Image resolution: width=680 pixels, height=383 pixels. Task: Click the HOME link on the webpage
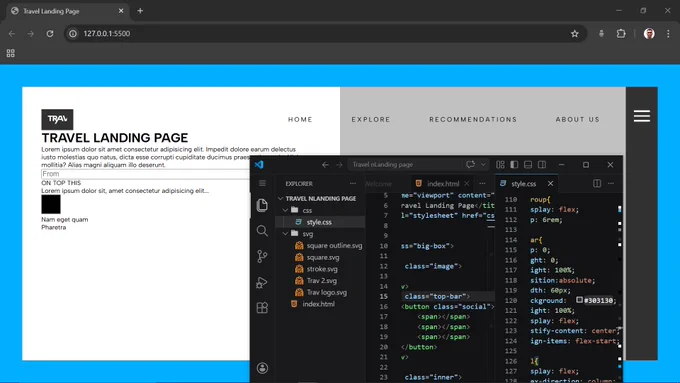click(x=300, y=119)
